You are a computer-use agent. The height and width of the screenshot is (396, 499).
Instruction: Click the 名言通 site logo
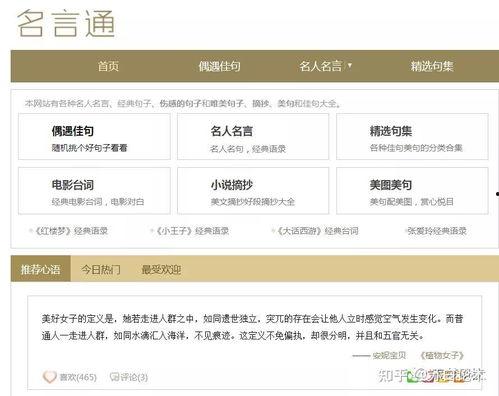point(66,23)
